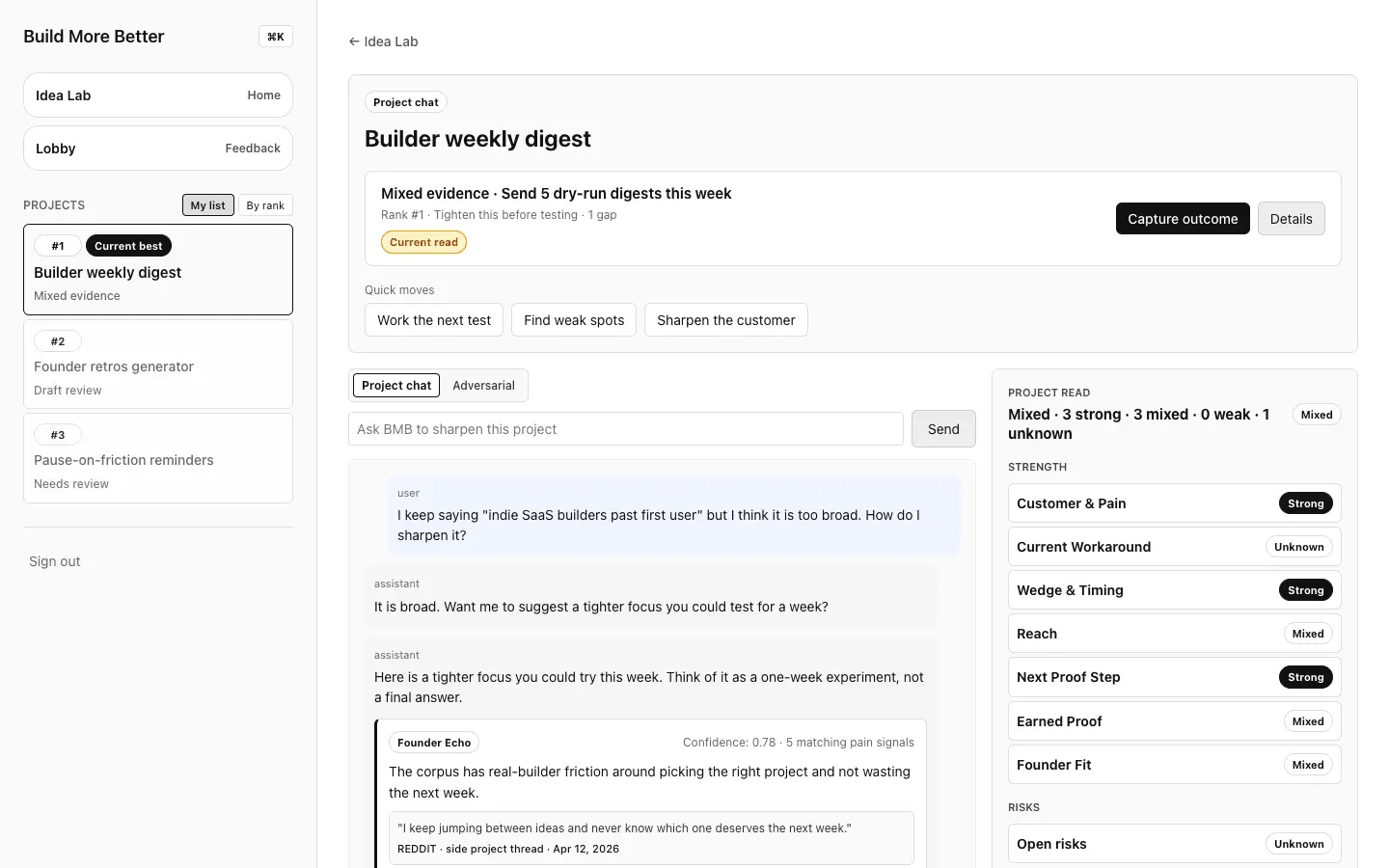Click the Founder Echo tag
The height and width of the screenshot is (868, 1389).
(x=434, y=743)
